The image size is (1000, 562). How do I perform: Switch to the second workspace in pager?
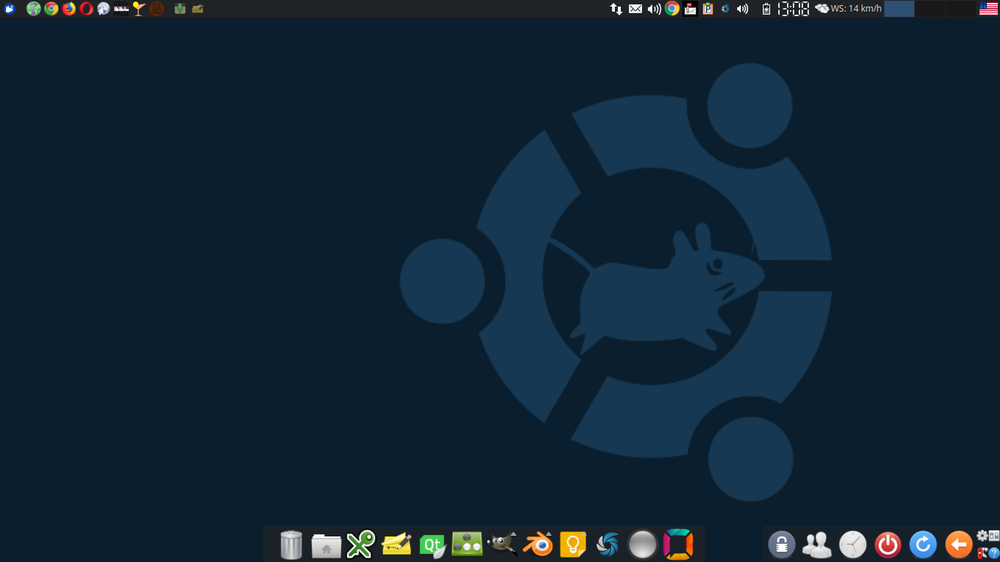pos(930,9)
